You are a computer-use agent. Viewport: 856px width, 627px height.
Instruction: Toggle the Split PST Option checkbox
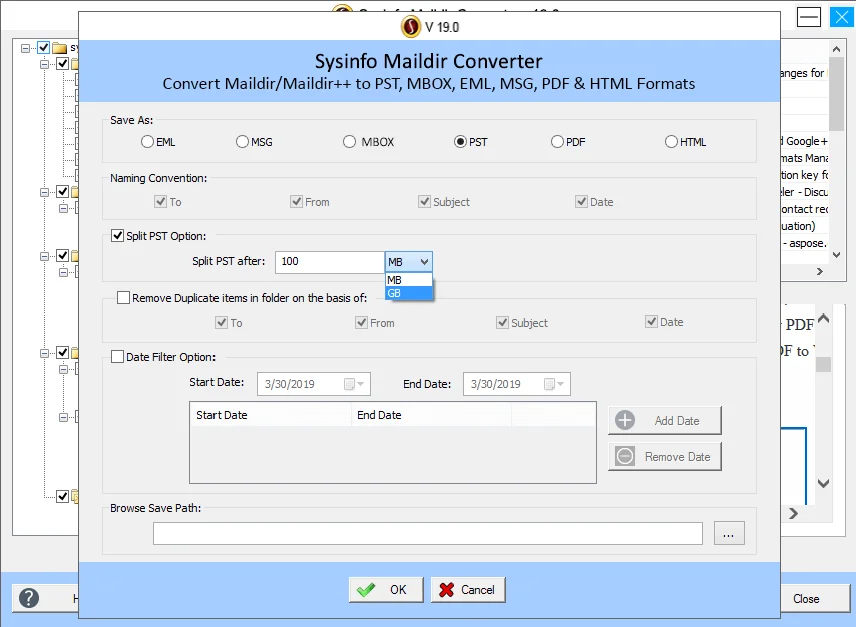117,236
